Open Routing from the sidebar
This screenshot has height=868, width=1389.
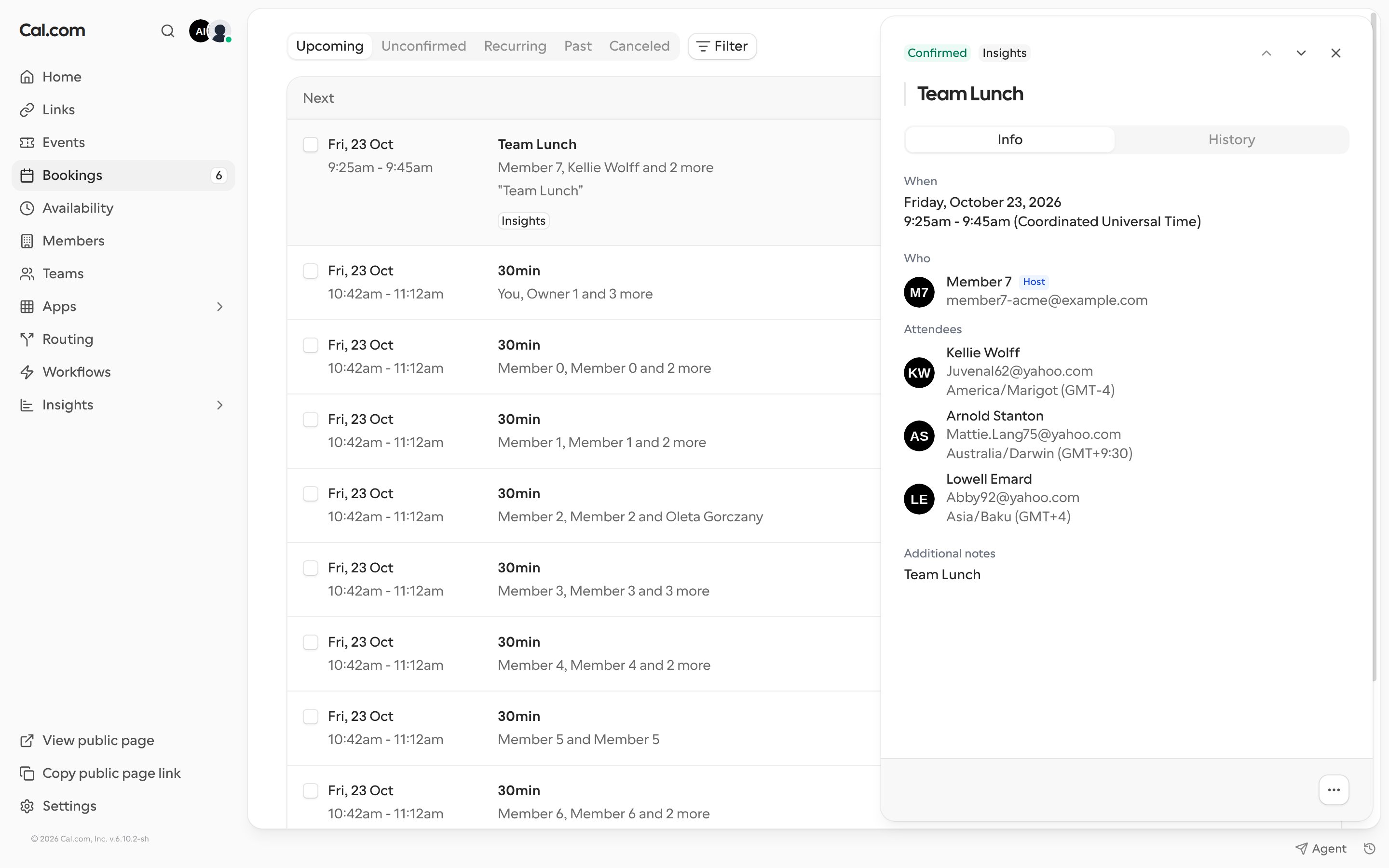(123, 339)
